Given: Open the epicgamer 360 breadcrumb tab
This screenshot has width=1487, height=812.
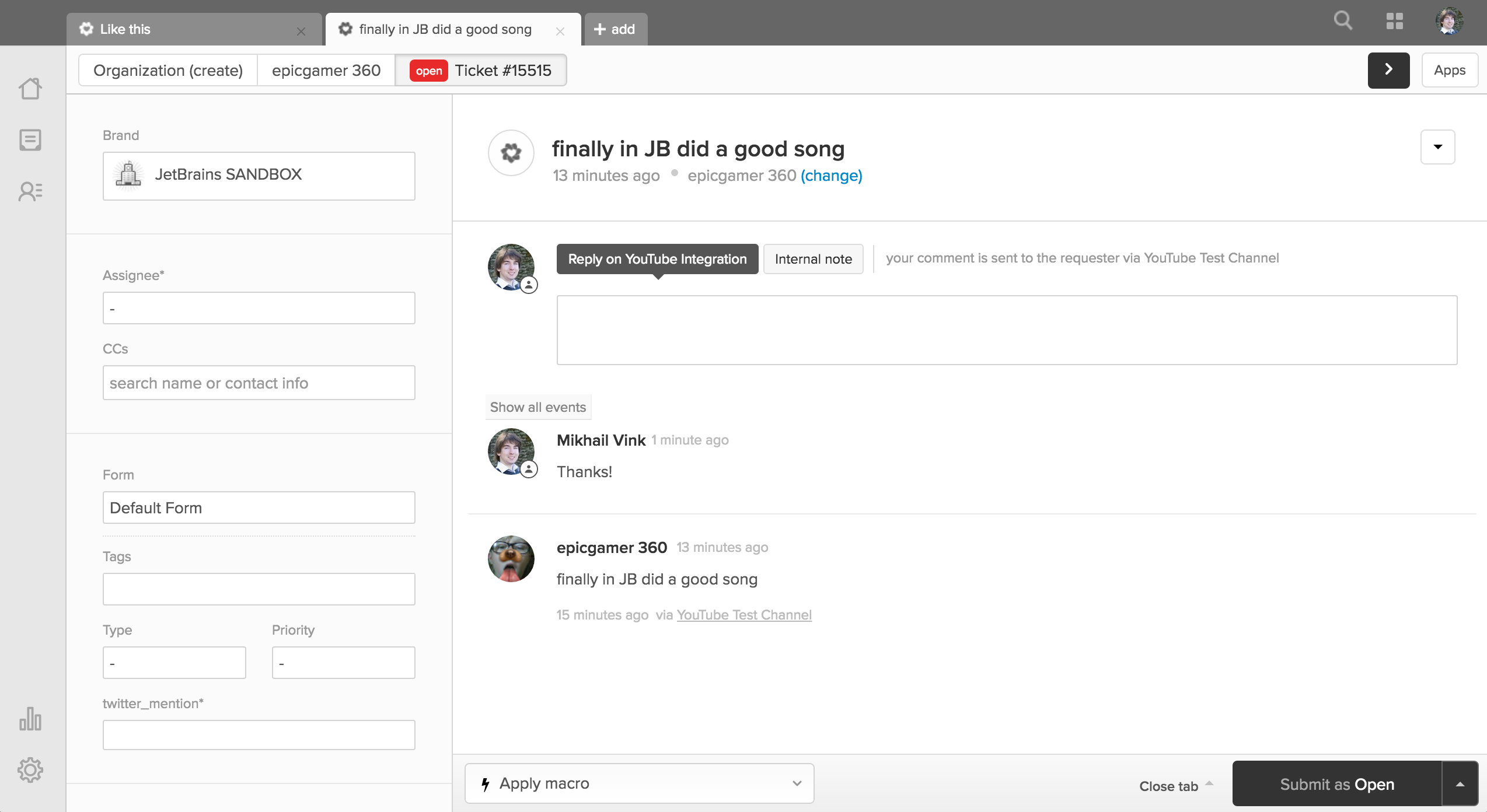Looking at the screenshot, I should pos(326,71).
